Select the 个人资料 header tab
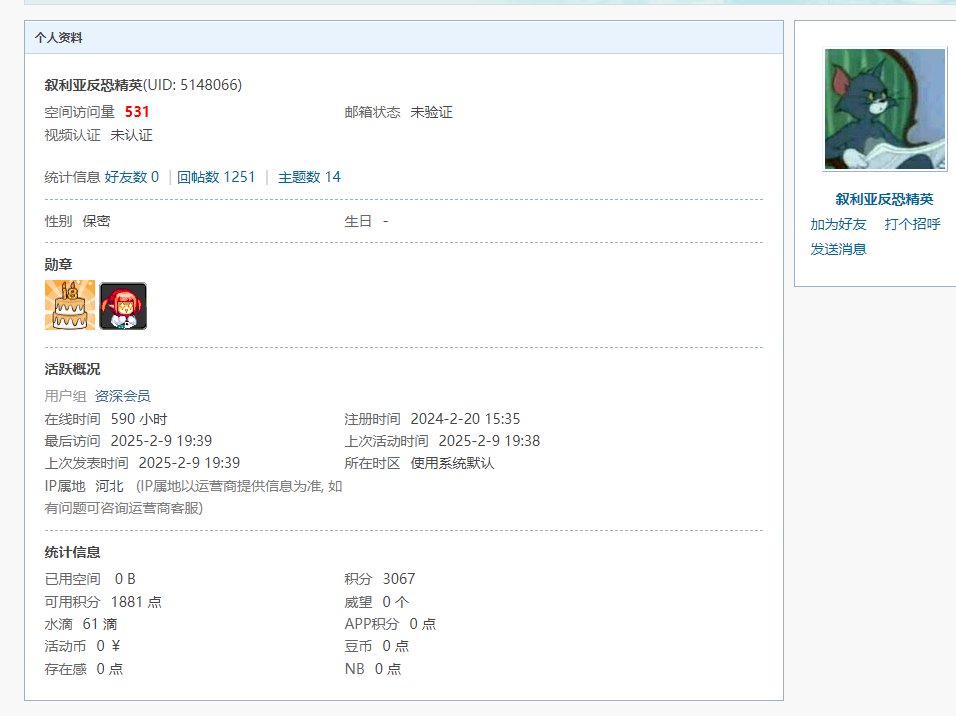Image resolution: width=956 pixels, height=716 pixels. pyautogui.click(x=59, y=38)
